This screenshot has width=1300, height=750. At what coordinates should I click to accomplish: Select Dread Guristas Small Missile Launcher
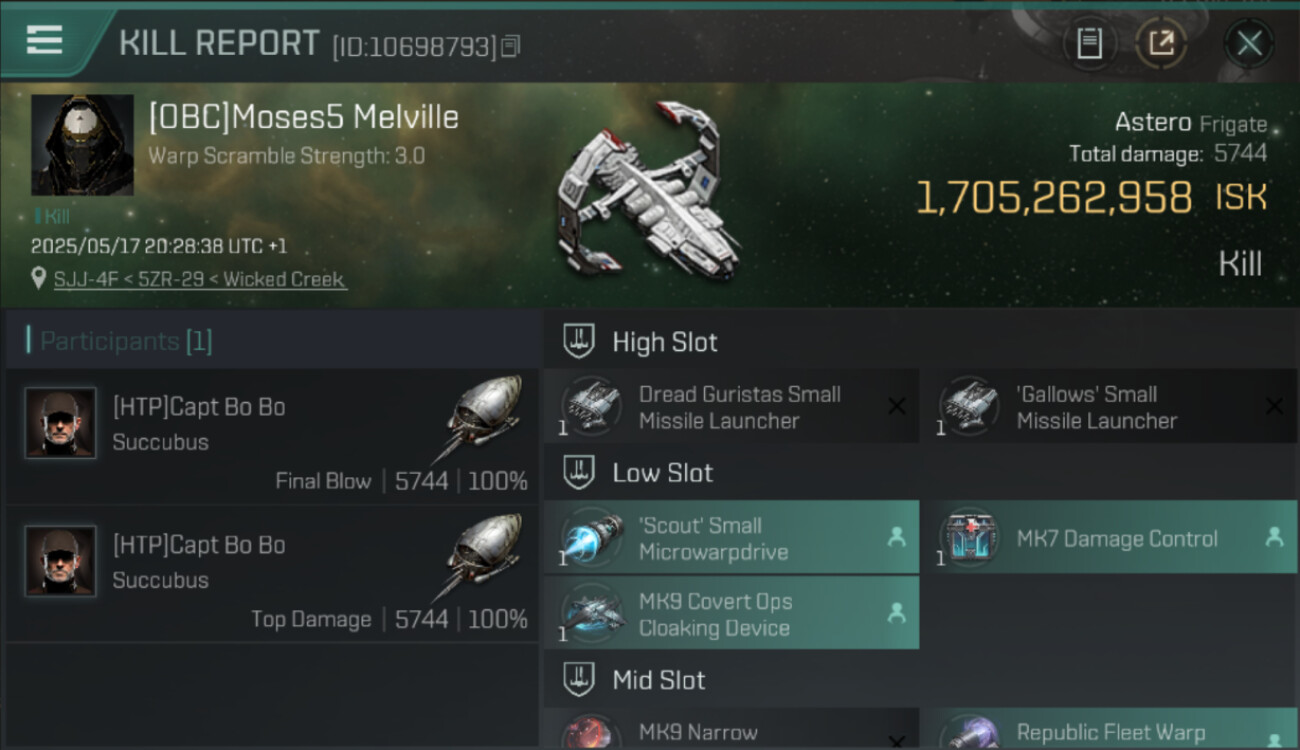click(739, 407)
